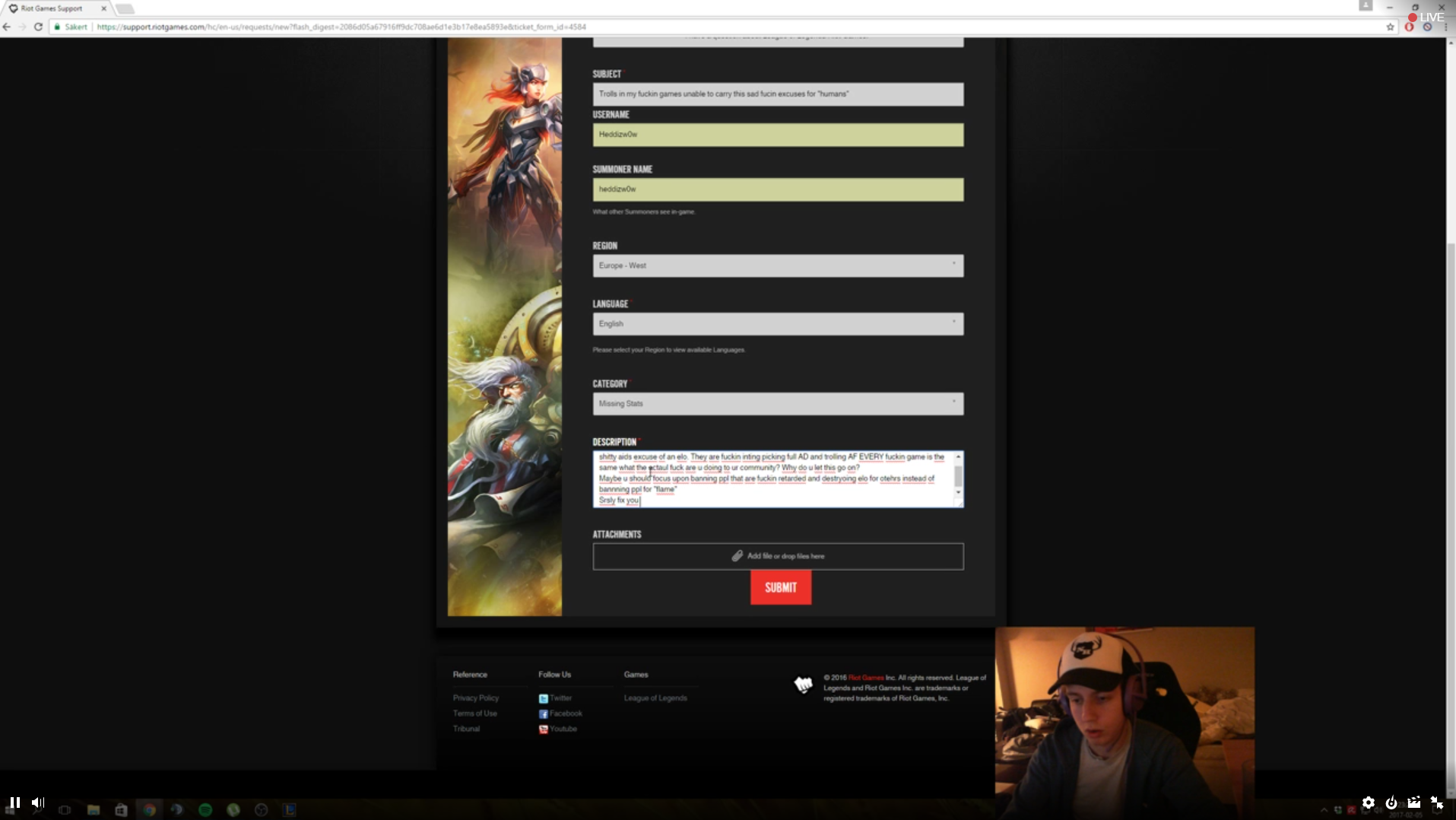The image size is (1456, 820).
Task: Follow the Twitter footer link
Action: [x=555, y=698]
